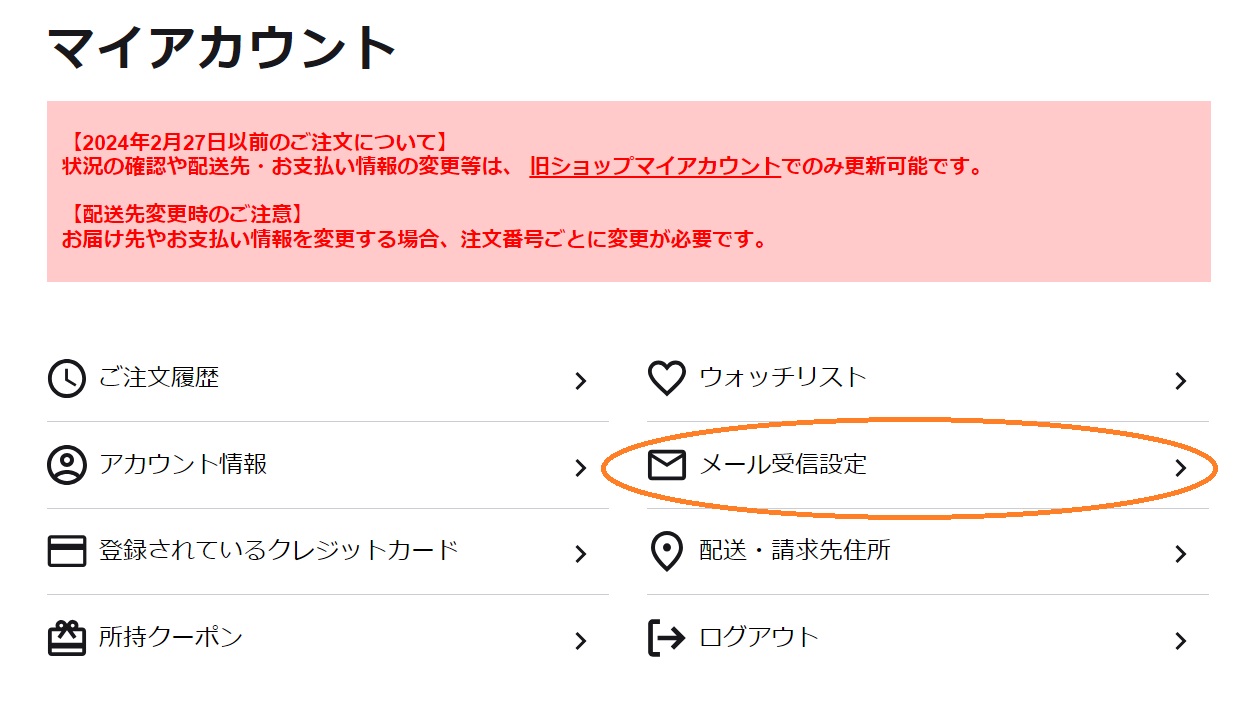Go to 登録されているクレジットカード

click(328, 551)
